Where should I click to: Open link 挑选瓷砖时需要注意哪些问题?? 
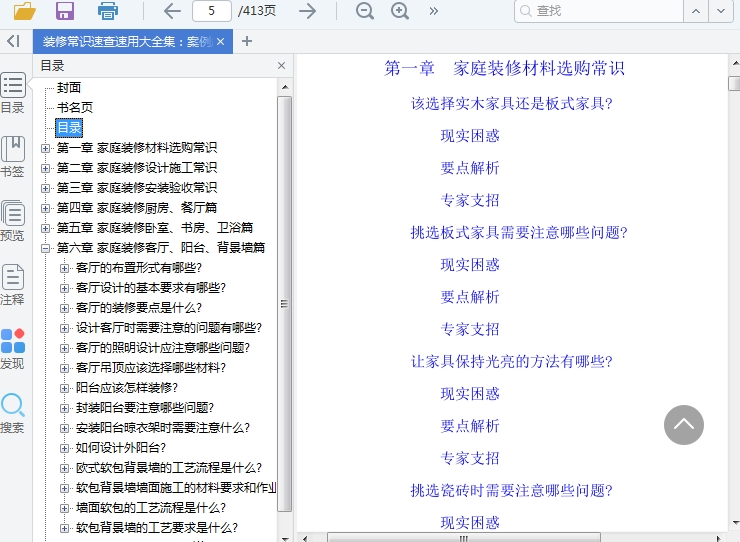pos(512,491)
